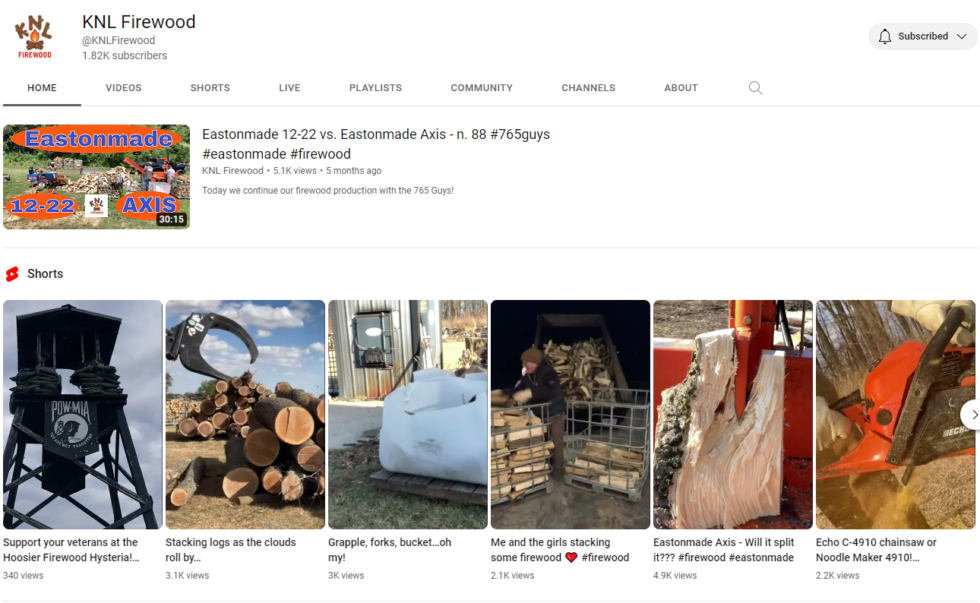Open the CHANNELS tab
980x603 pixels.
(x=588, y=88)
